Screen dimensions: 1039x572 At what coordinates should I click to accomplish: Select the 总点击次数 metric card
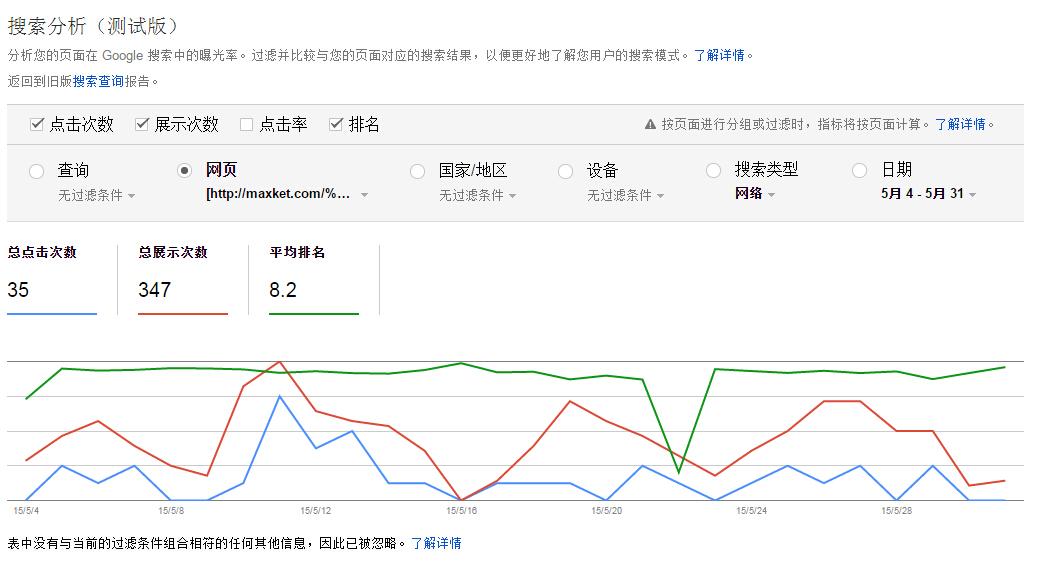52,280
